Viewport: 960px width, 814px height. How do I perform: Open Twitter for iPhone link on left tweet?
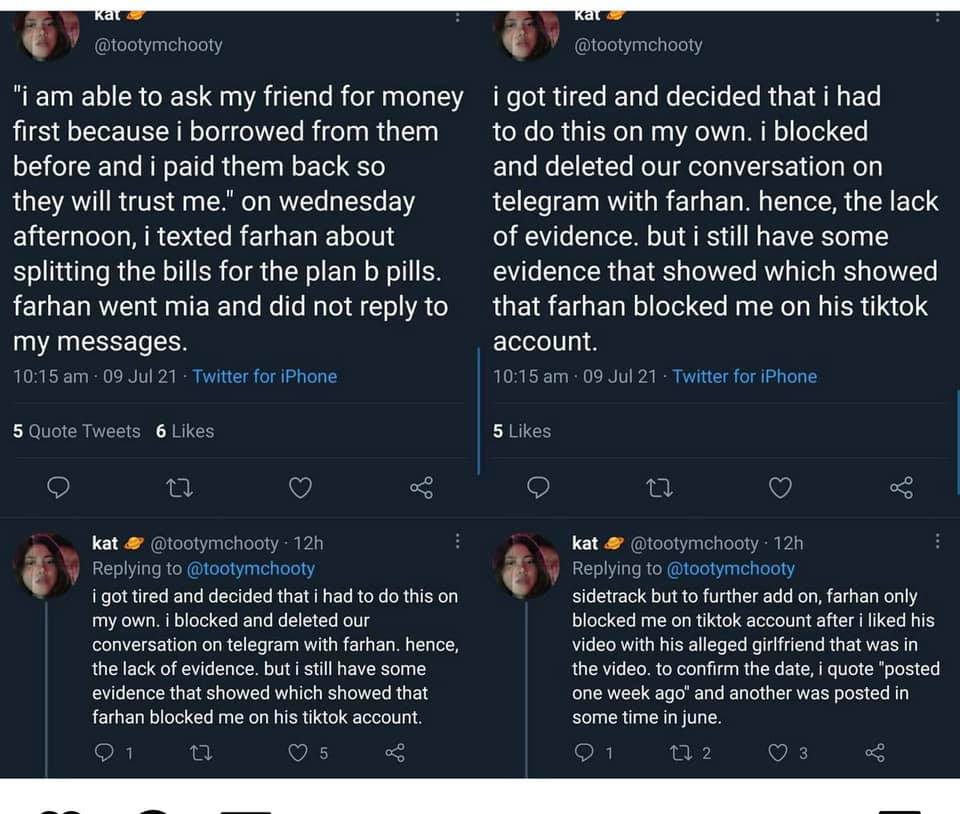click(x=264, y=376)
